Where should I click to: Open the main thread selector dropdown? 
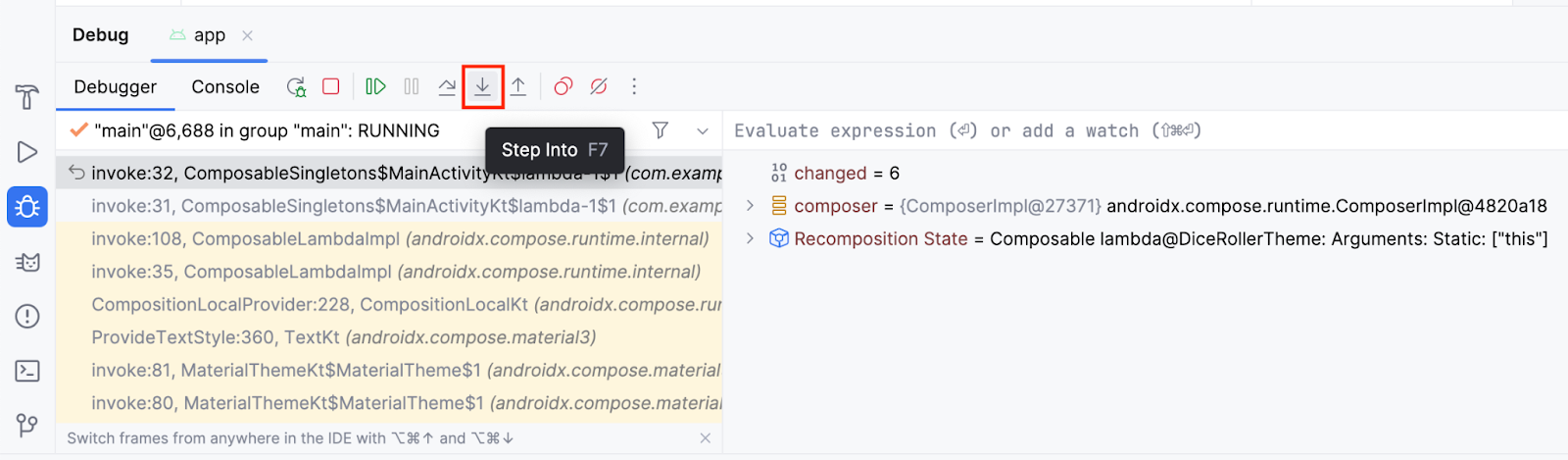coord(703,130)
